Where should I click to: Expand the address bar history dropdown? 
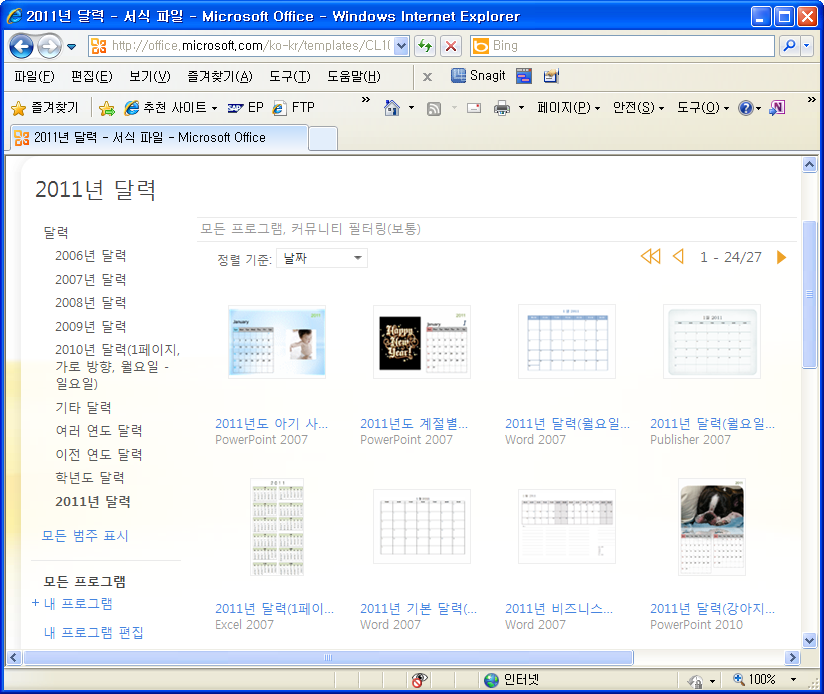point(401,46)
